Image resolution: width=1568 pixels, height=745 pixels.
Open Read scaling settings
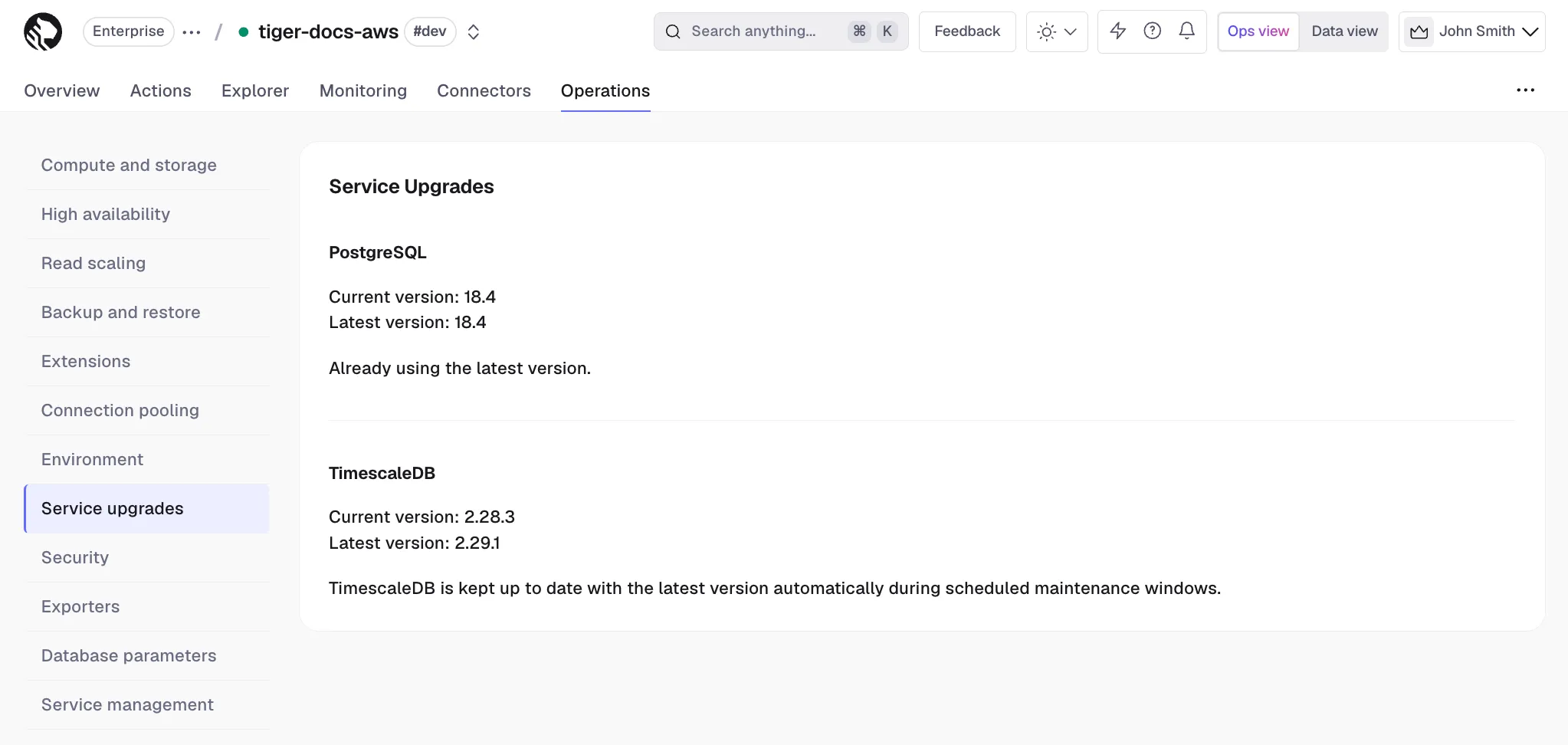pyautogui.click(x=147, y=263)
